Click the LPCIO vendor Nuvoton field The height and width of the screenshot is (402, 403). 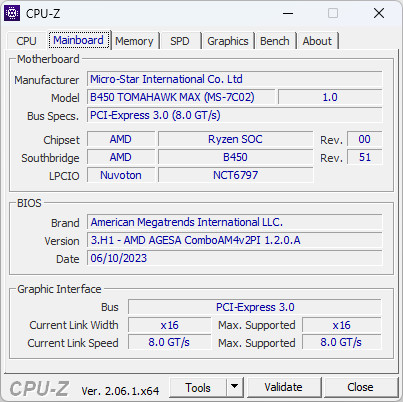(x=121, y=175)
